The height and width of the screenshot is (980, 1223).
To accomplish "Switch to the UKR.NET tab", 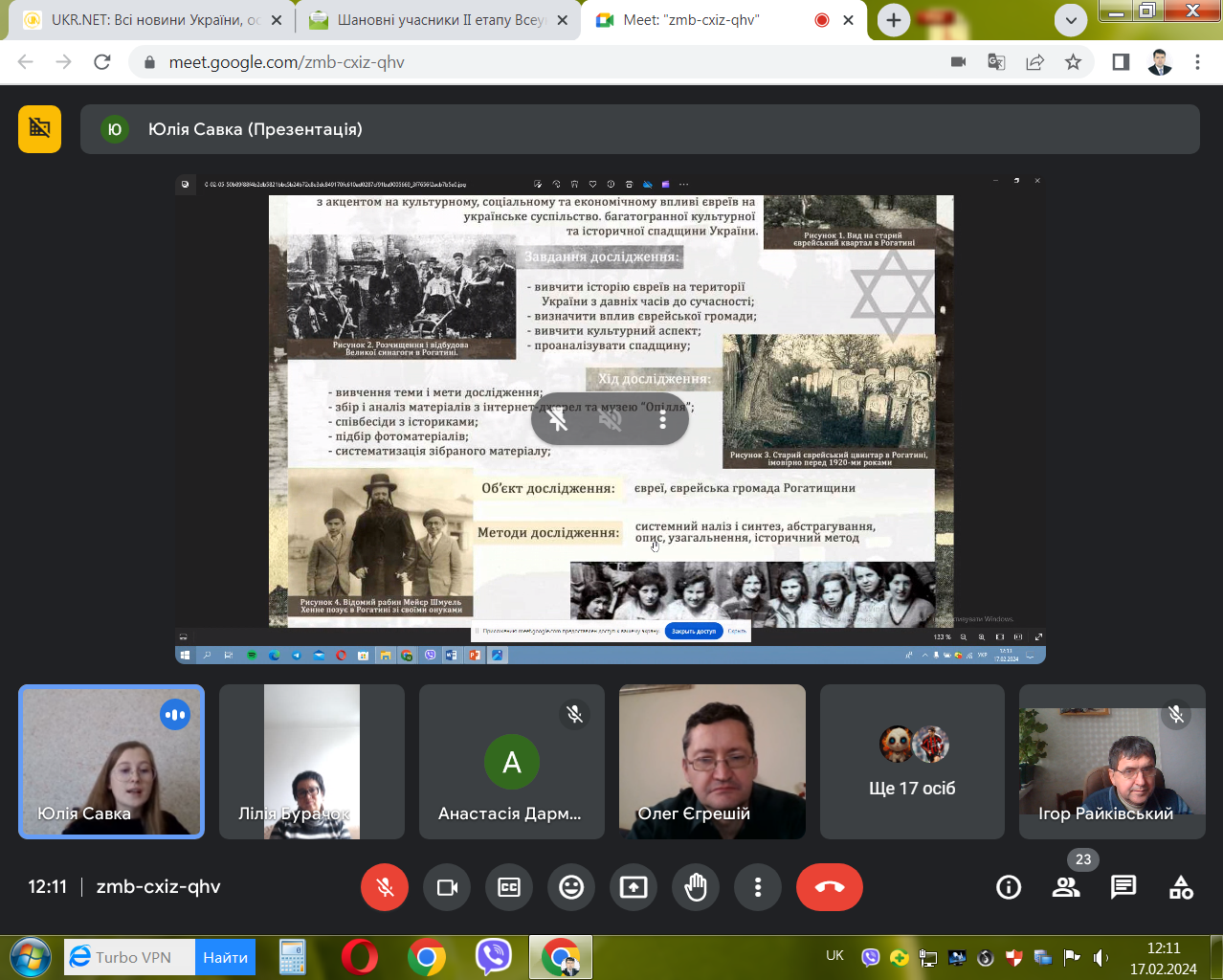I will 153,20.
